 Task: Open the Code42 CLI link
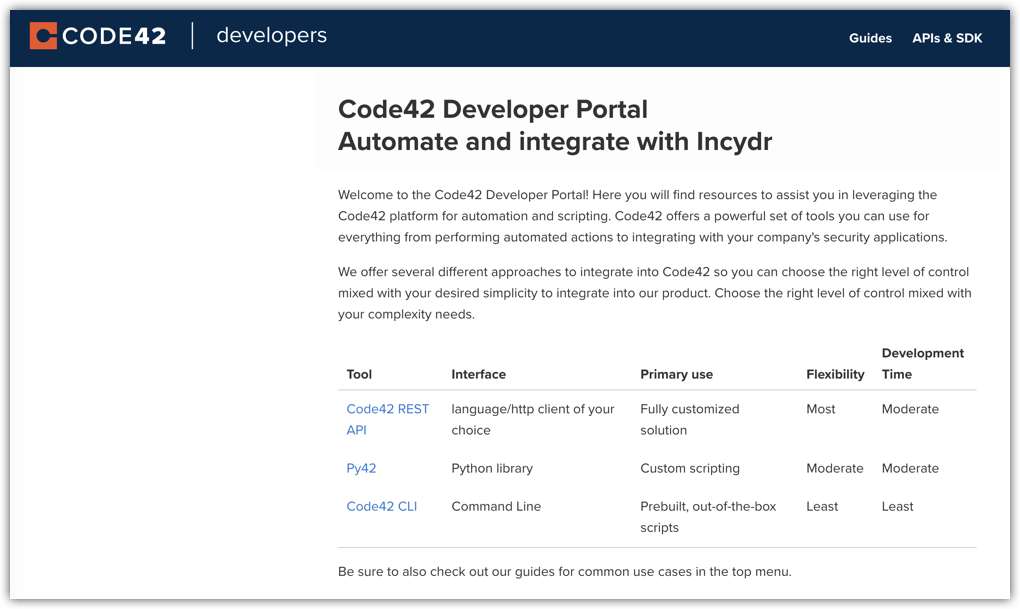pyautogui.click(x=382, y=506)
